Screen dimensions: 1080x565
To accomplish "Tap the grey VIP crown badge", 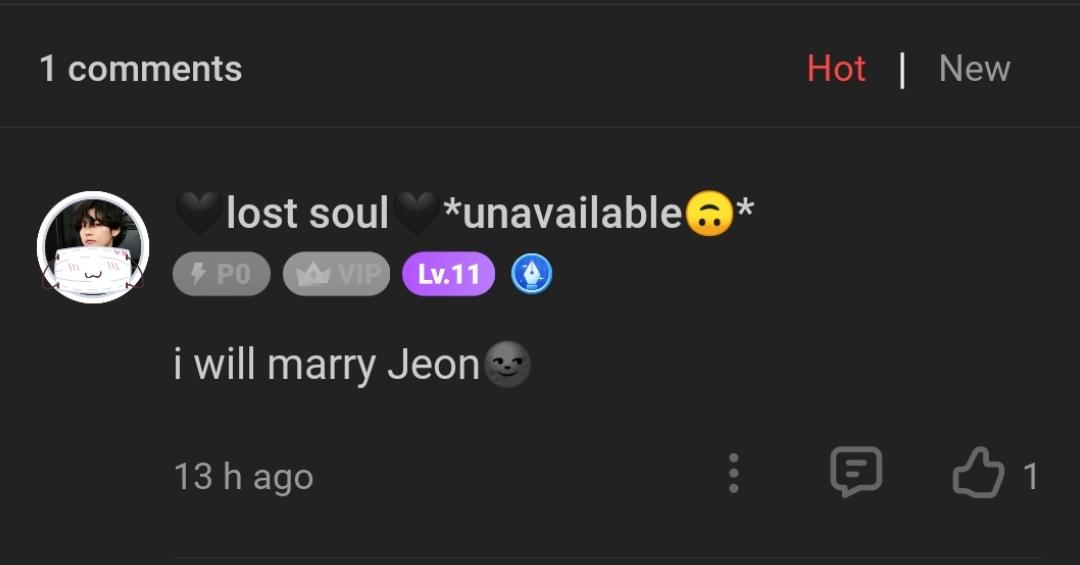I will [x=336, y=274].
